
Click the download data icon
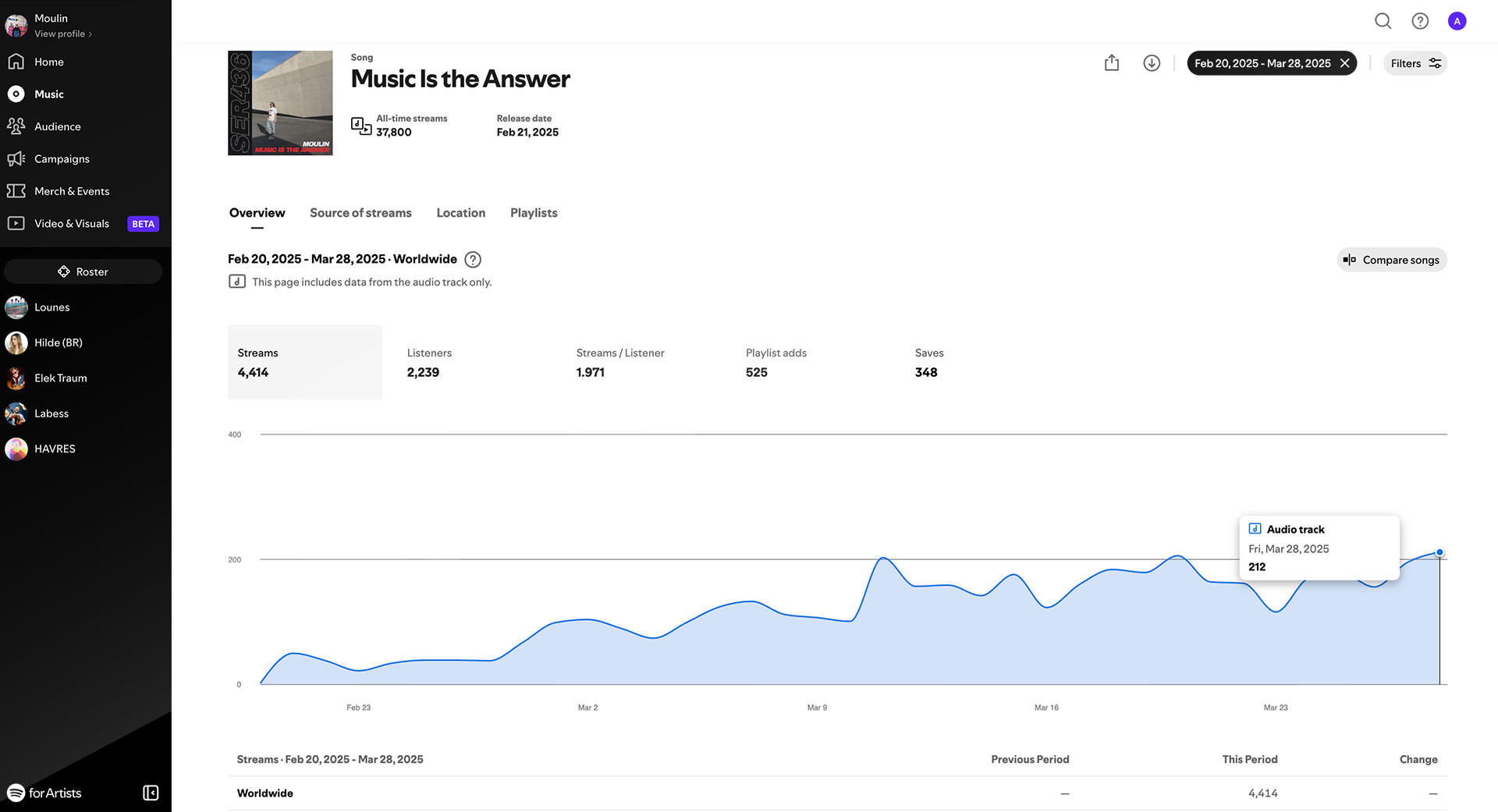pos(1152,63)
